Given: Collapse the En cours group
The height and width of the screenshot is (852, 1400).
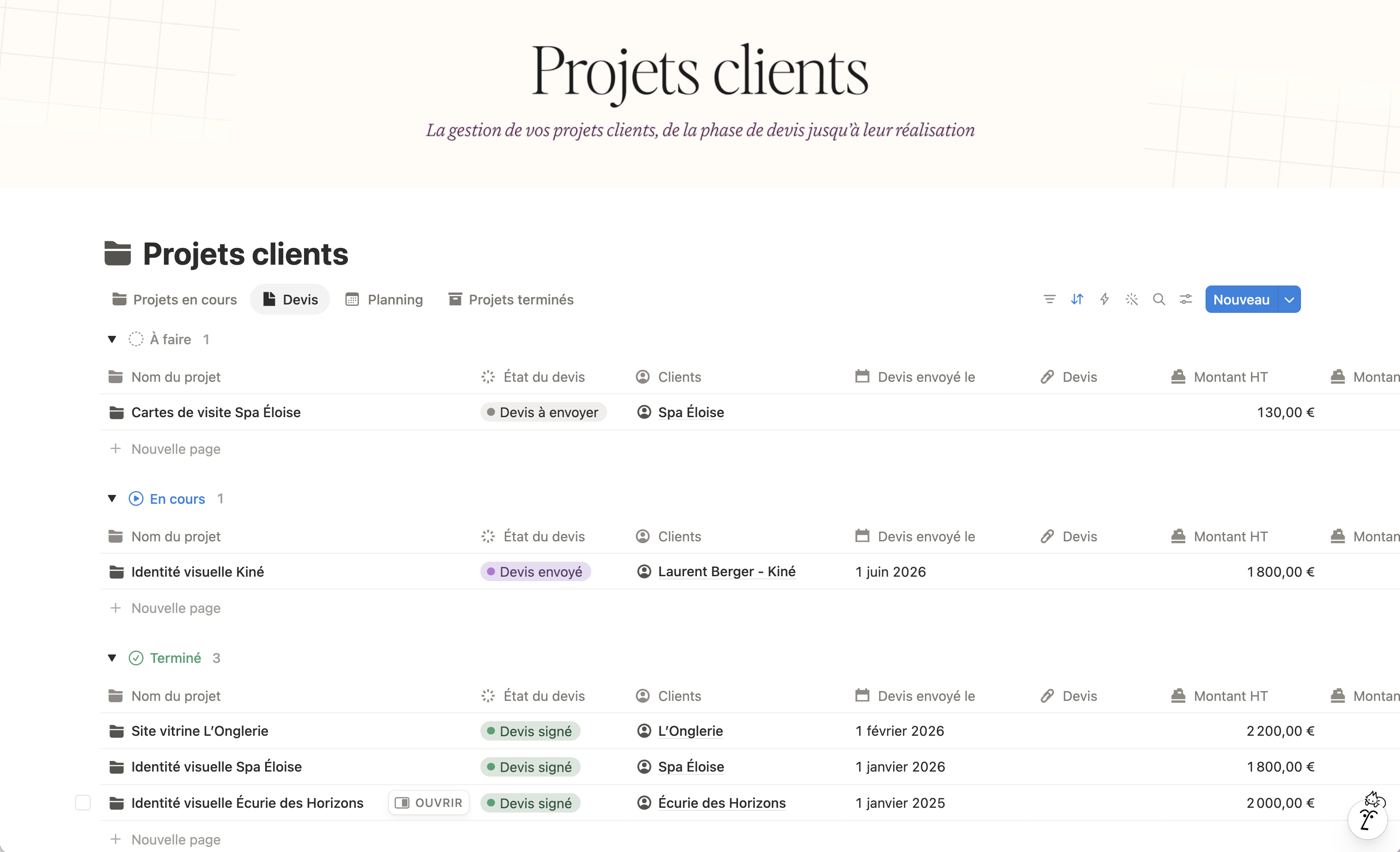Looking at the screenshot, I should coord(112,499).
